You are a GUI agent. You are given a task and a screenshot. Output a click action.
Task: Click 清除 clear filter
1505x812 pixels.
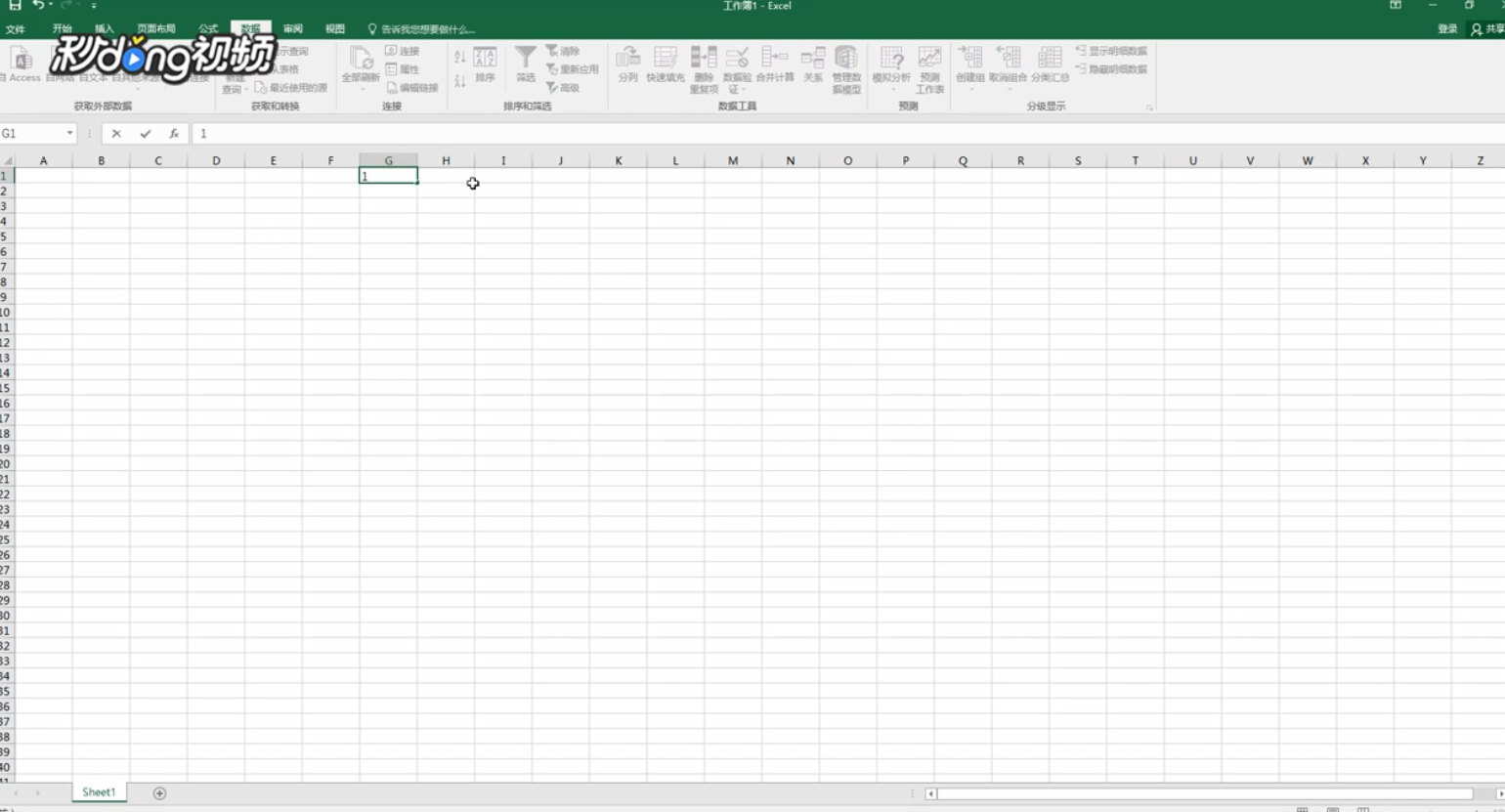563,51
